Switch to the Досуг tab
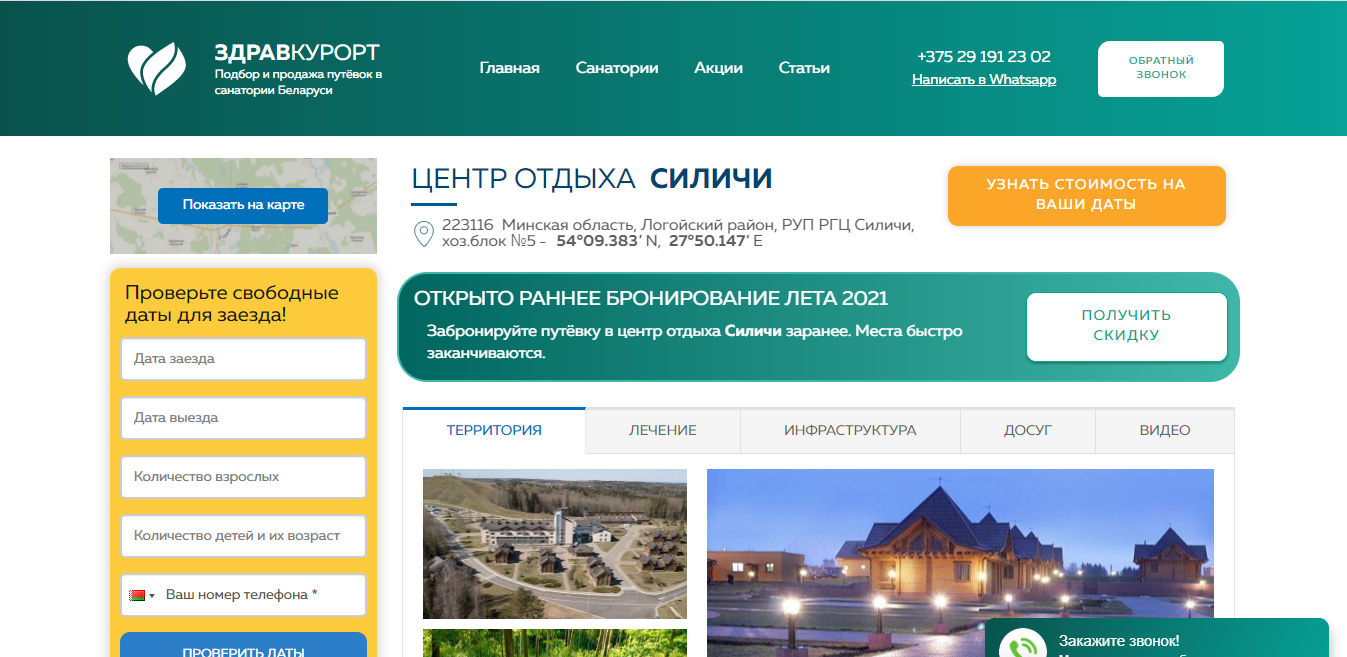The height and width of the screenshot is (657, 1347). pyautogui.click(x=1028, y=431)
